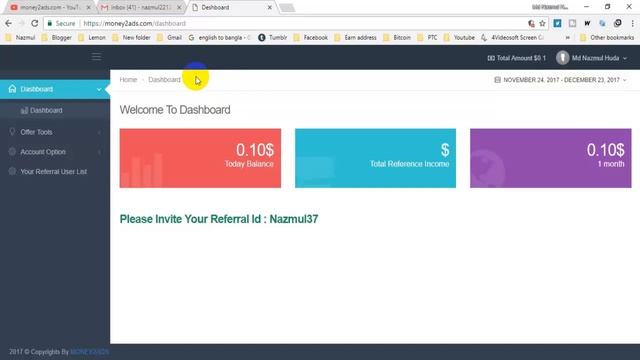The image size is (640, 360).
Task: Close the money2ads YouTube tab
Action: 89,7
